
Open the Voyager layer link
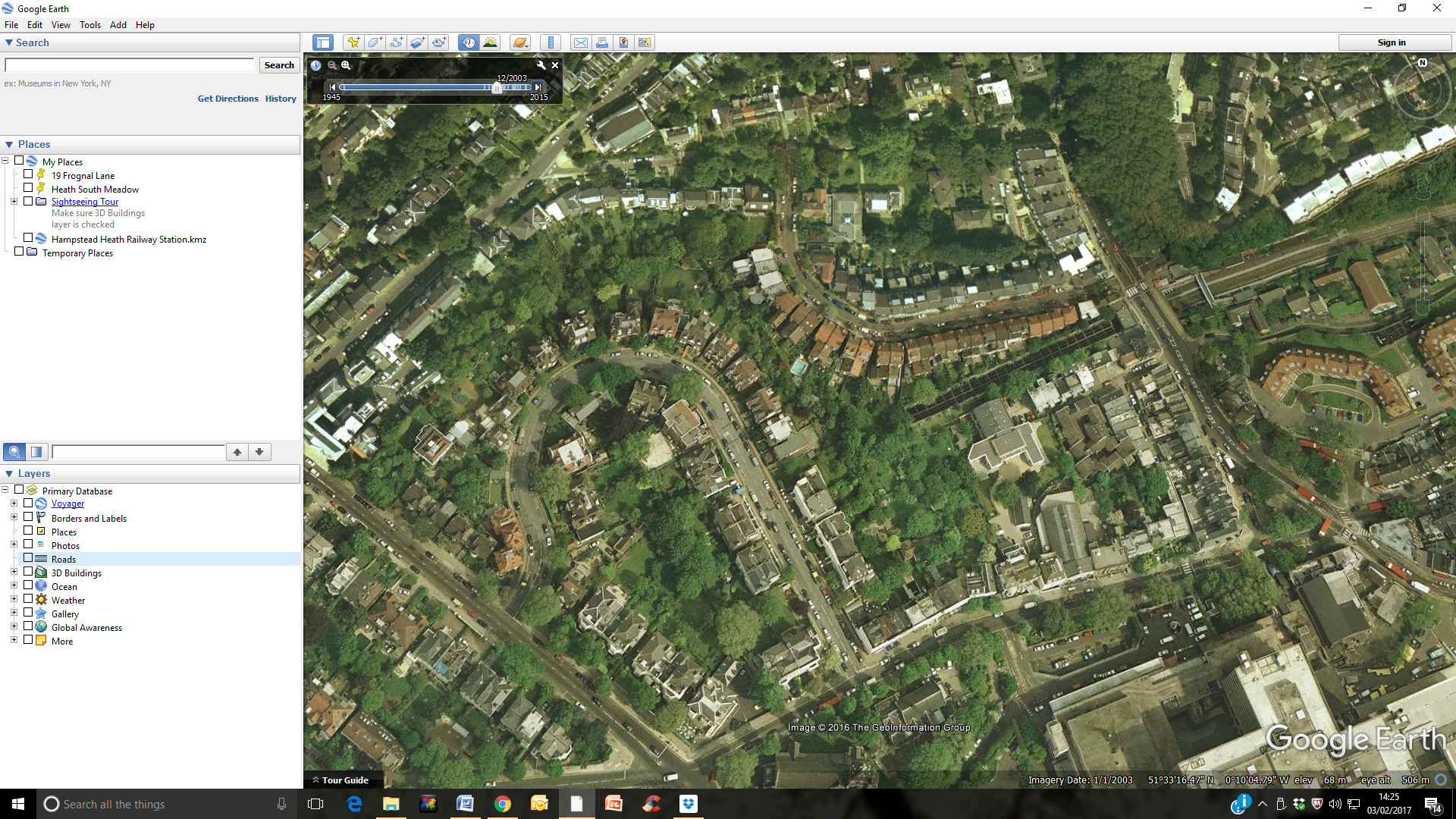(x=67, y=504)
